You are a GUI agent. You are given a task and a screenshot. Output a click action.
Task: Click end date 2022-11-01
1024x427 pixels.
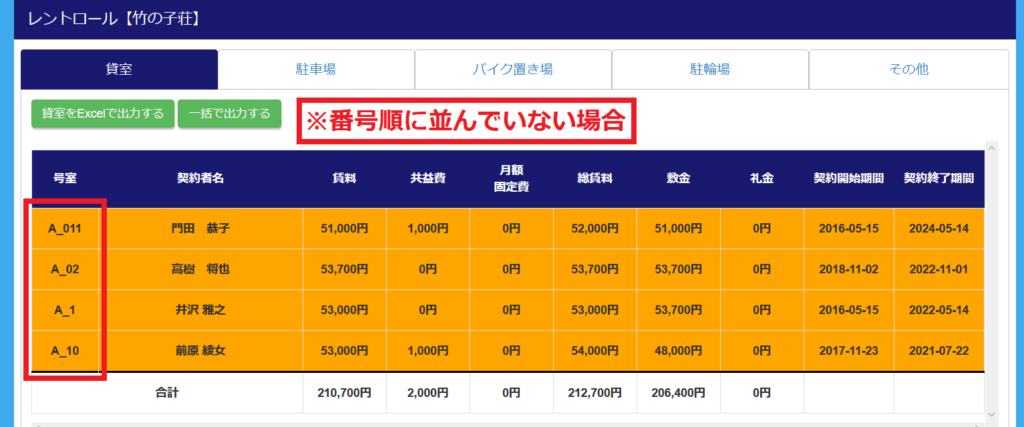939,269
